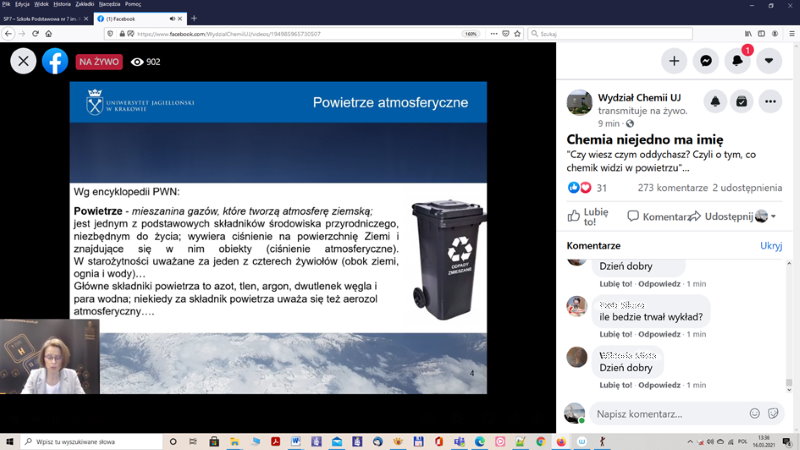800x450 pixels.
Task: Open the Windows action center
Action: tap(787, 442)
